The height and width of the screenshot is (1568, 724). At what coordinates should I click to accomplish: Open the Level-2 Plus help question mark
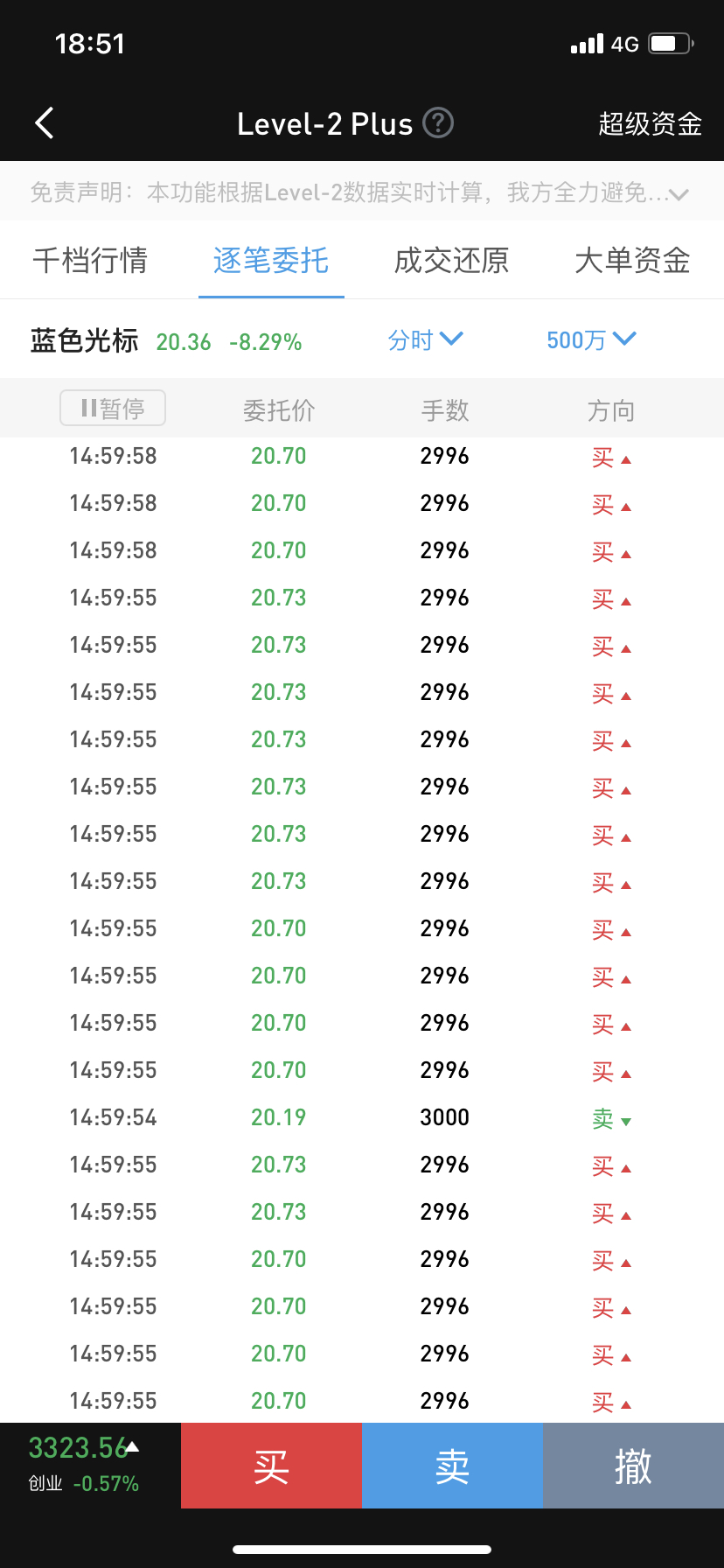click(x=438, y=123)
